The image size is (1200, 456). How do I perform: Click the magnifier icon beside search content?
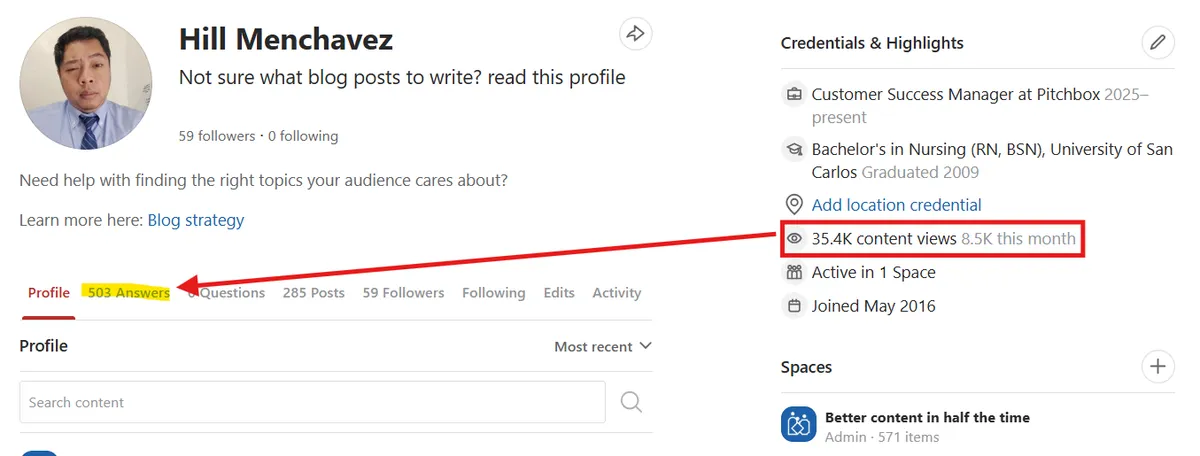point(631,402)
